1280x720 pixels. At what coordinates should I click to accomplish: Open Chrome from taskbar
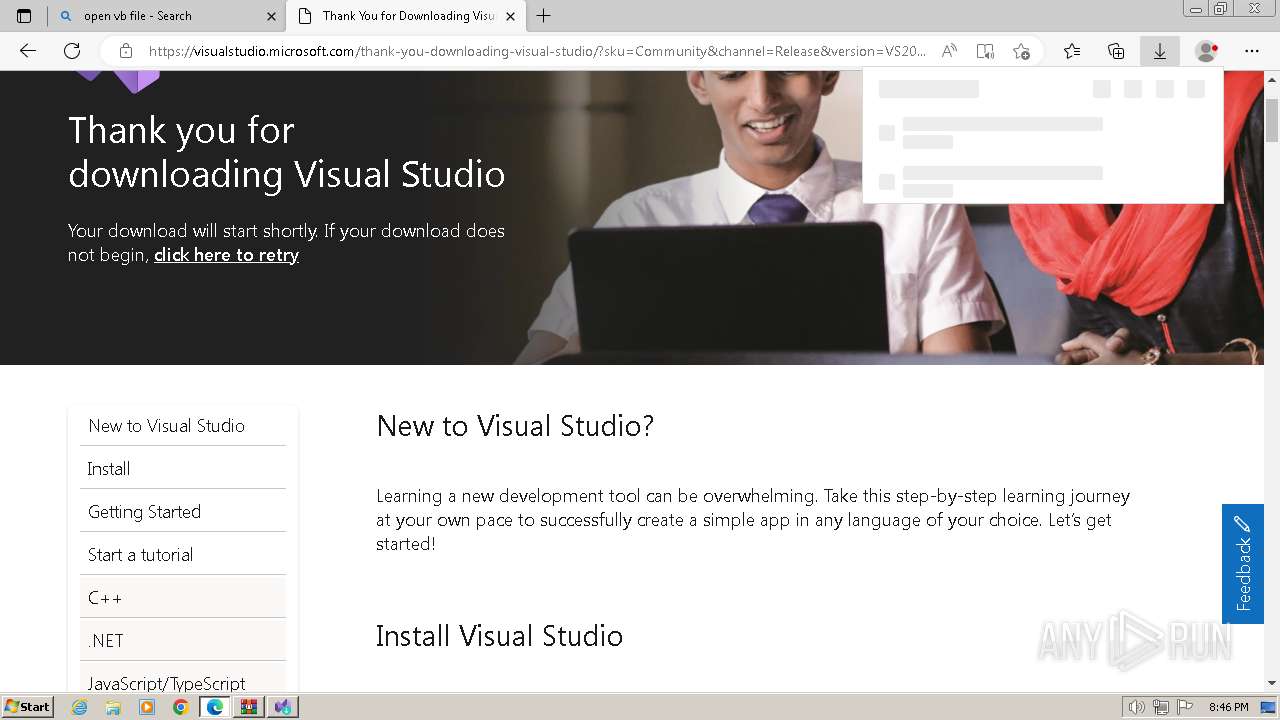[x=181, y=707]
